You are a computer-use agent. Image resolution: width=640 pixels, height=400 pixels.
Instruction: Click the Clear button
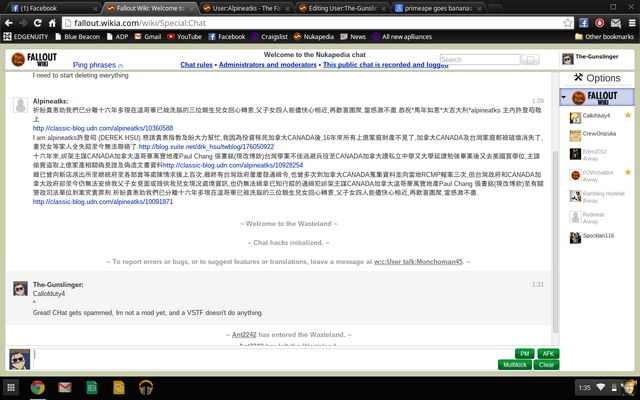[546, 365]
